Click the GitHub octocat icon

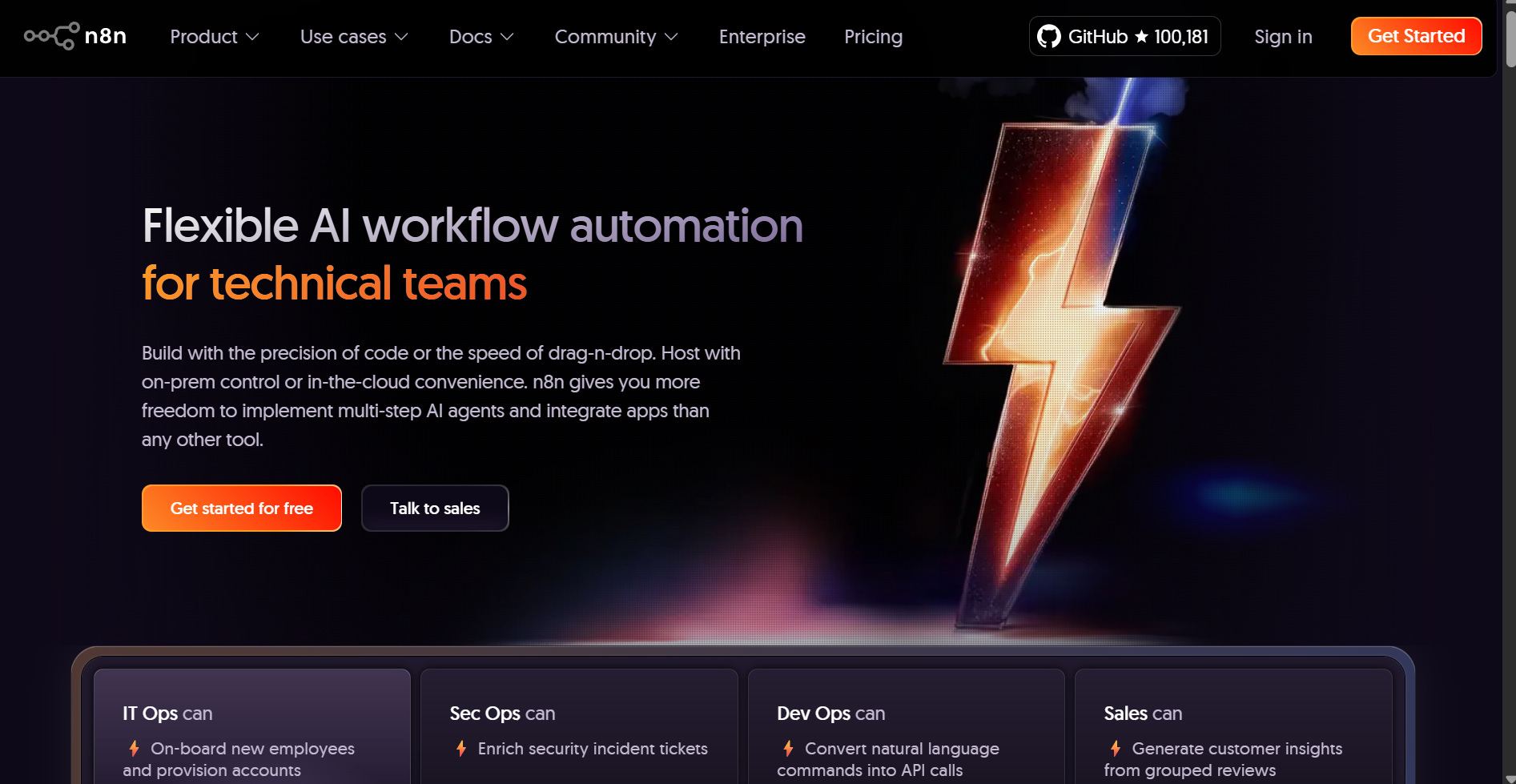1049,37
